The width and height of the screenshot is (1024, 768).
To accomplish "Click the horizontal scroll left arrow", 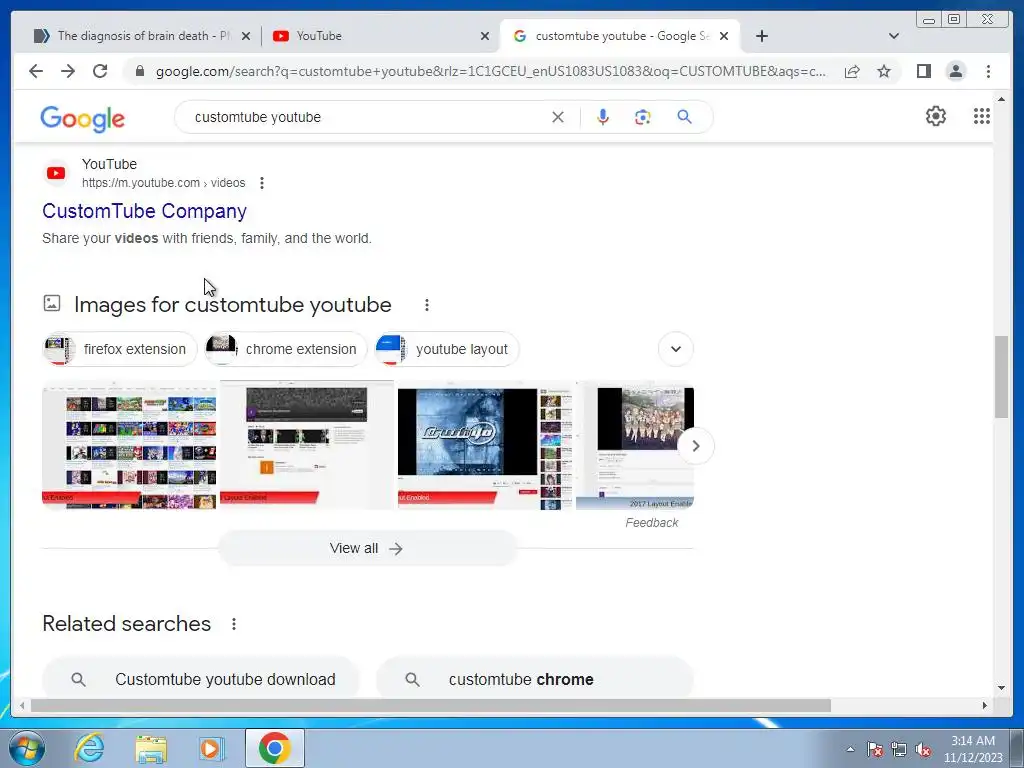I will 22,705.
